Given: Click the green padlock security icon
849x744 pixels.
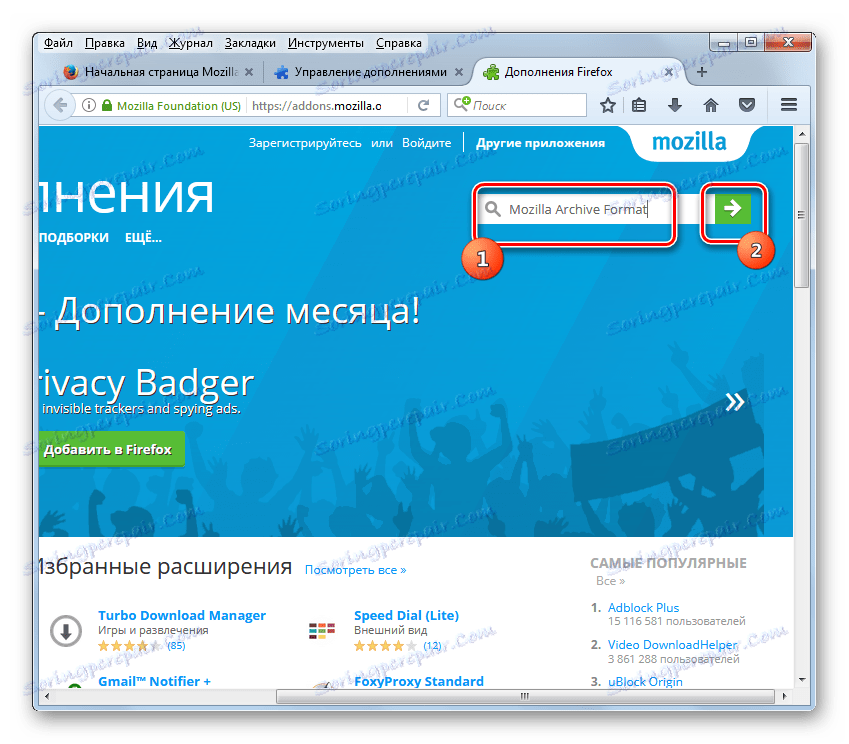Looking at the screenshot, I should (x=107, y=105).
